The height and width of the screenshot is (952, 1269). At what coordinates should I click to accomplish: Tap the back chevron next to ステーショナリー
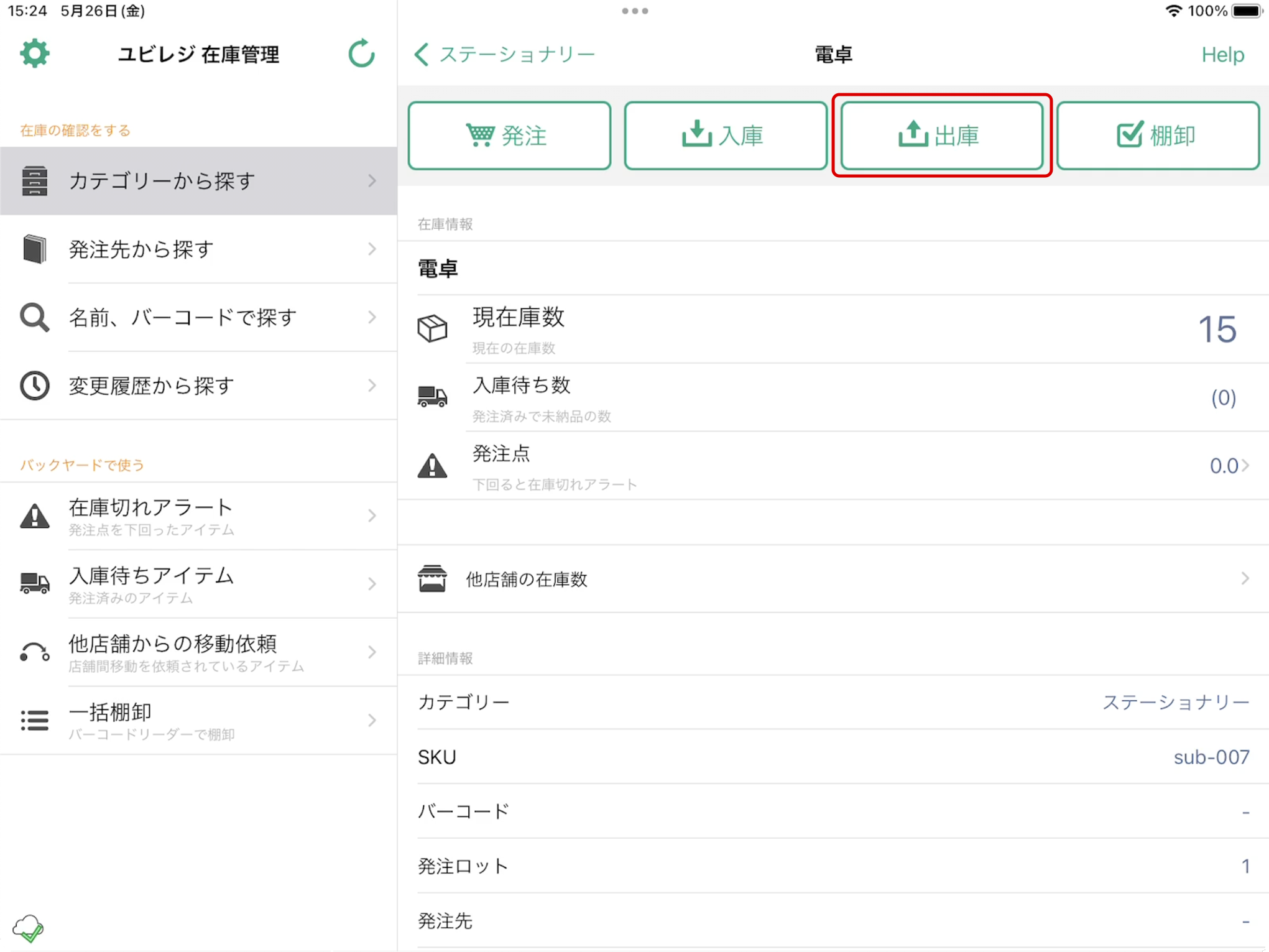click(x=422, y=54)
